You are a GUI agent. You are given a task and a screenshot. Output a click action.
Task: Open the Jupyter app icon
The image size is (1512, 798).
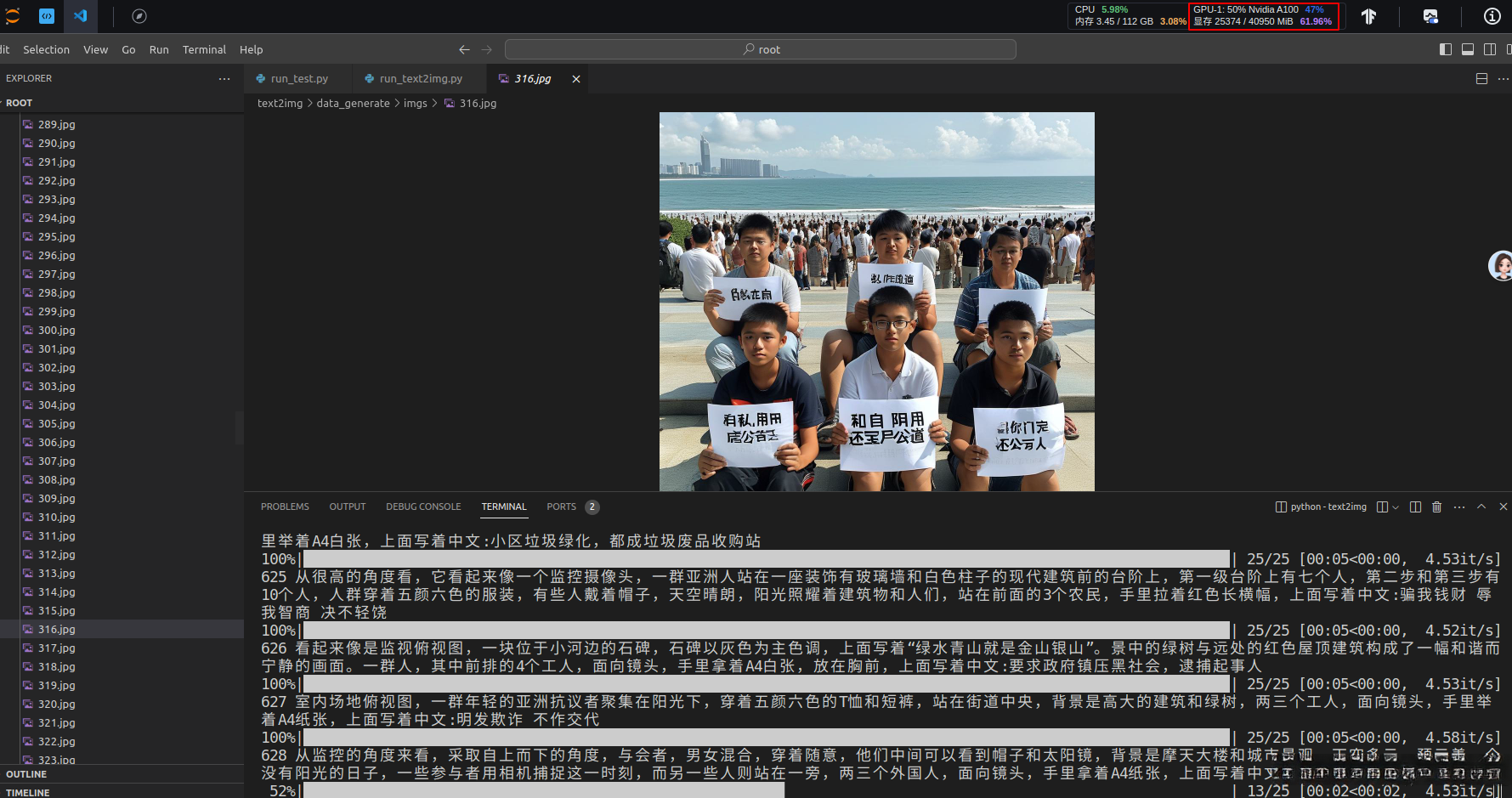coord(12,16)
